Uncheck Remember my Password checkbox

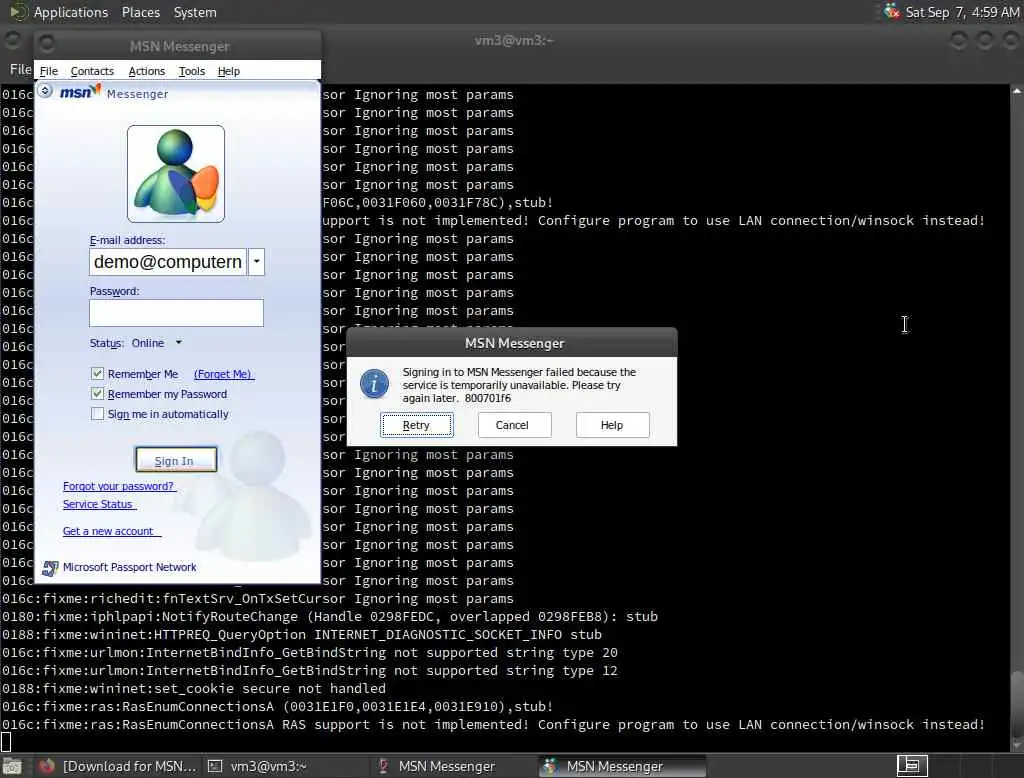[97, 394]
